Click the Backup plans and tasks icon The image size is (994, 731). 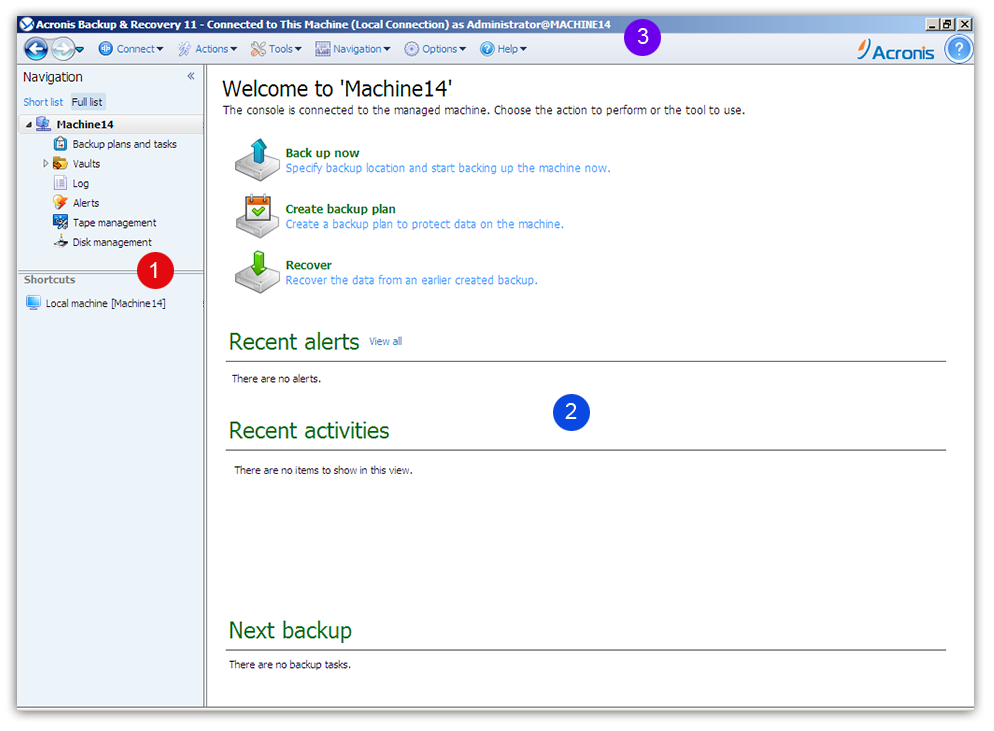pos(60,144)
